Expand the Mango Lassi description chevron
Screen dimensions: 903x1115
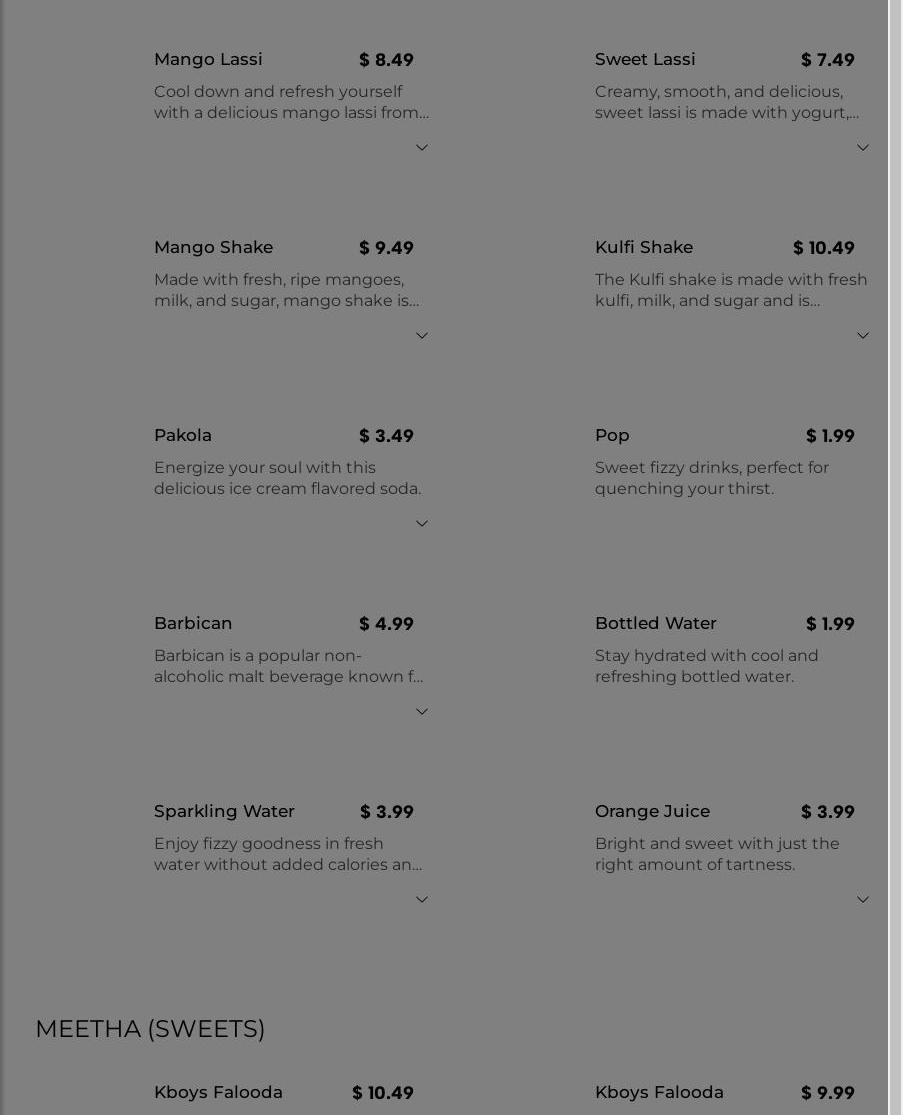tap(422, 148)
